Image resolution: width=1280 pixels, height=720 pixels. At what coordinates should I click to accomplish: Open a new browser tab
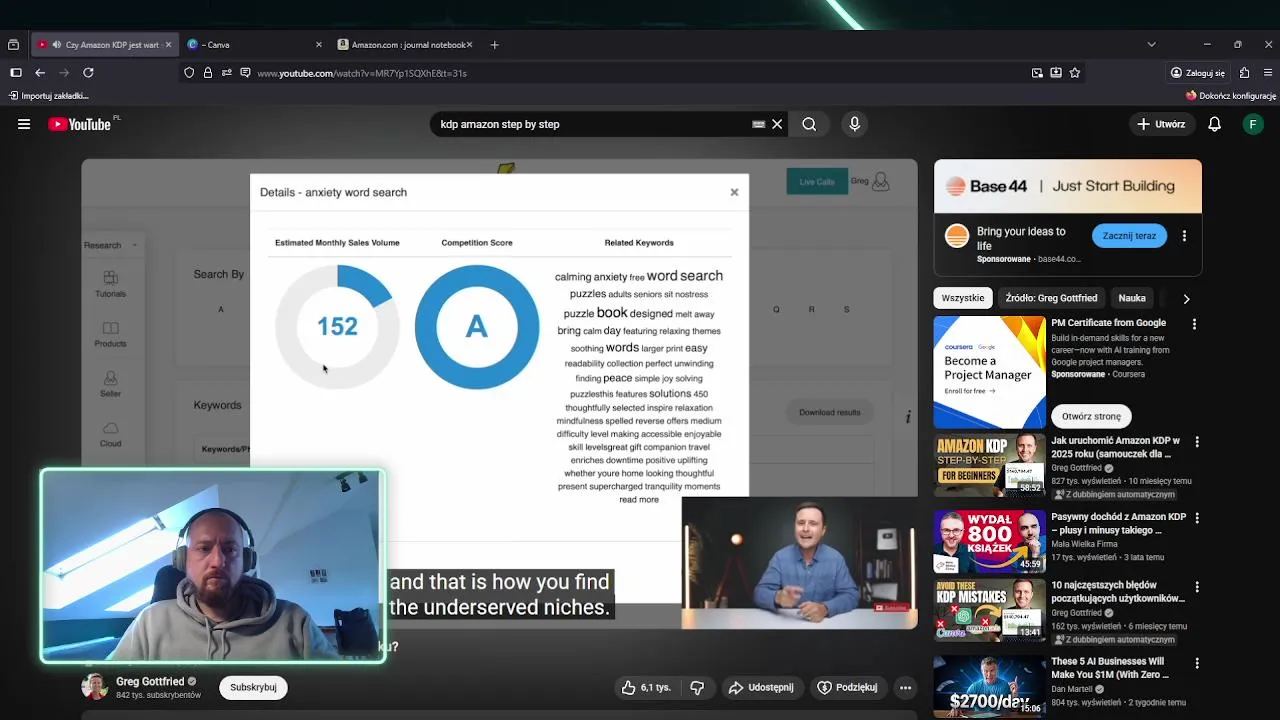494,45
